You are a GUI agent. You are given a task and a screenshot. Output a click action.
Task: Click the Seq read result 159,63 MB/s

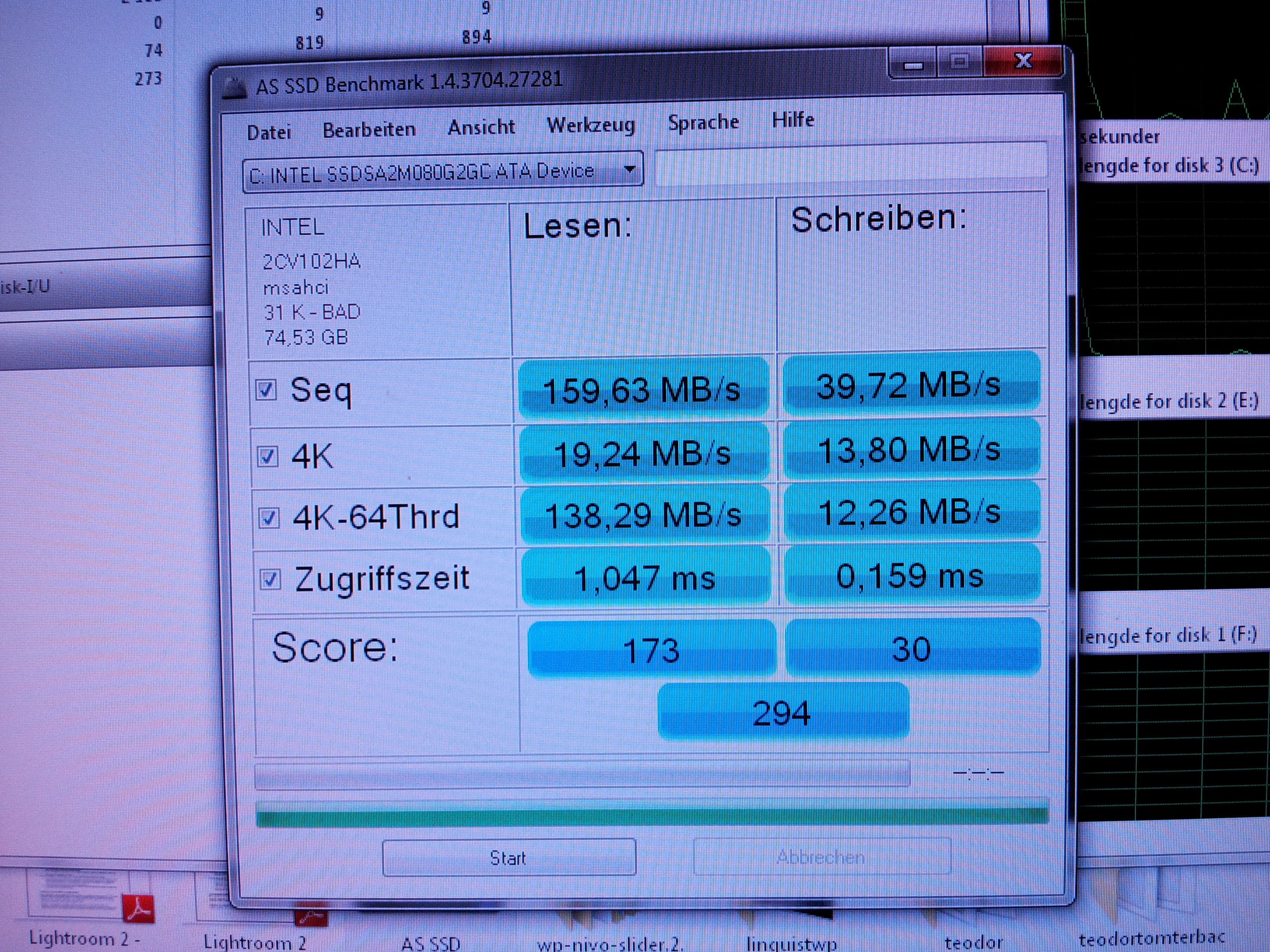643,388
